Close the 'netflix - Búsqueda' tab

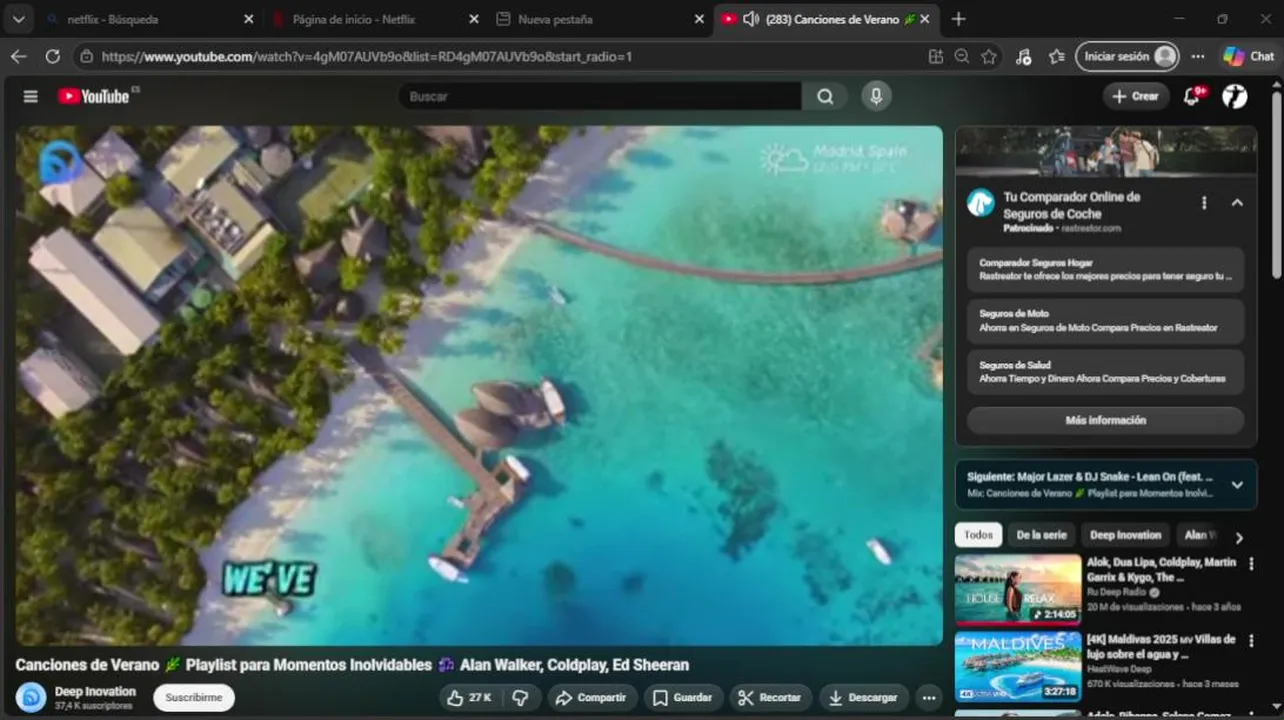pos(248,19)
